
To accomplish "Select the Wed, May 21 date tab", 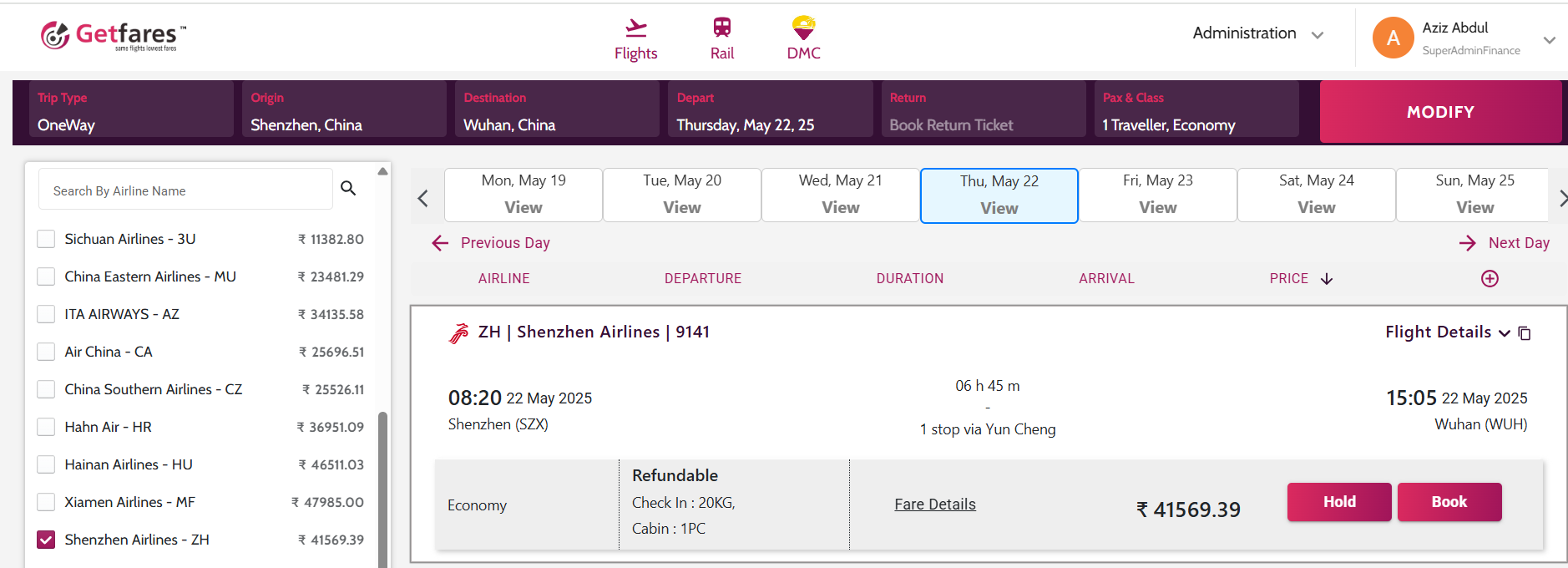I will 840,195.
